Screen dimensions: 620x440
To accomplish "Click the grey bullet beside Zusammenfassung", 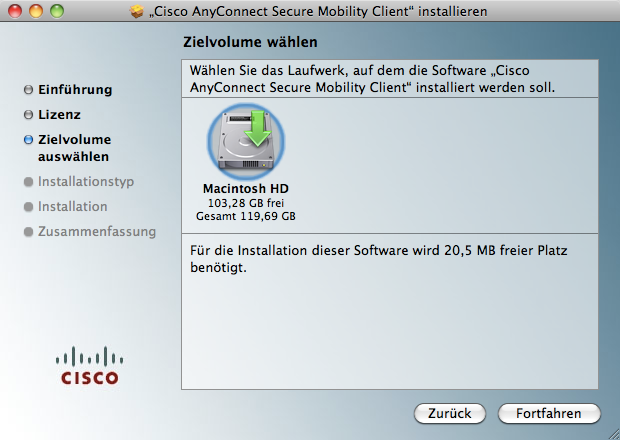I will (x=28, y=232).
